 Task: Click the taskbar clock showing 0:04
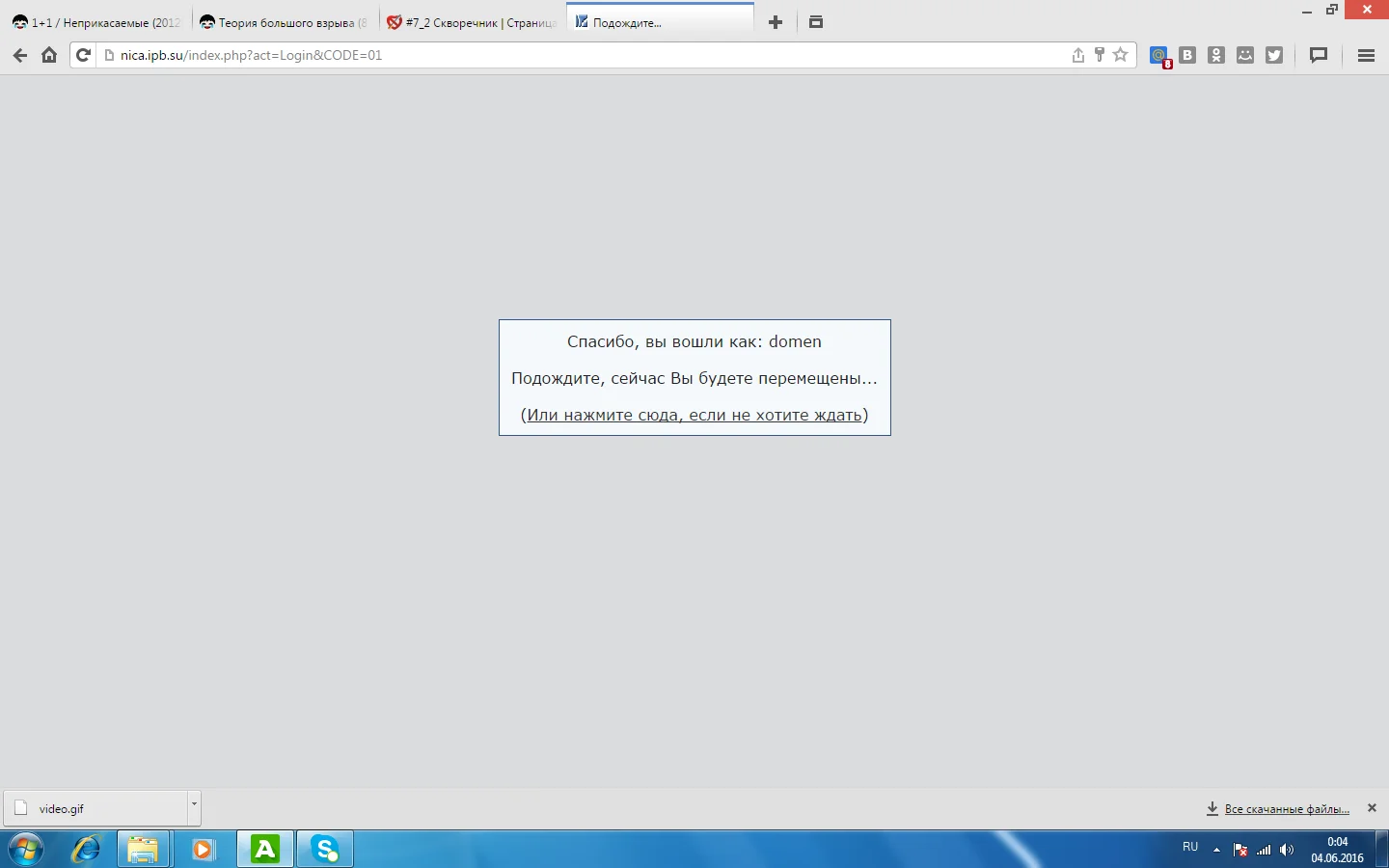click(x=1337, y=850)
